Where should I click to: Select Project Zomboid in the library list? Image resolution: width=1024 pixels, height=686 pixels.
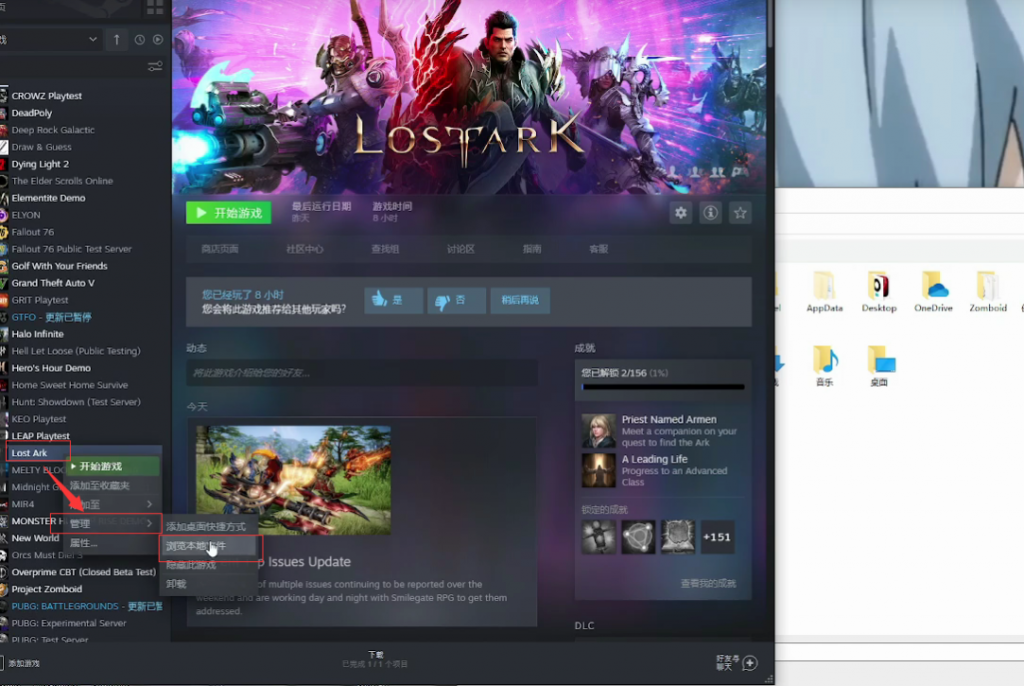click(47, 589)
